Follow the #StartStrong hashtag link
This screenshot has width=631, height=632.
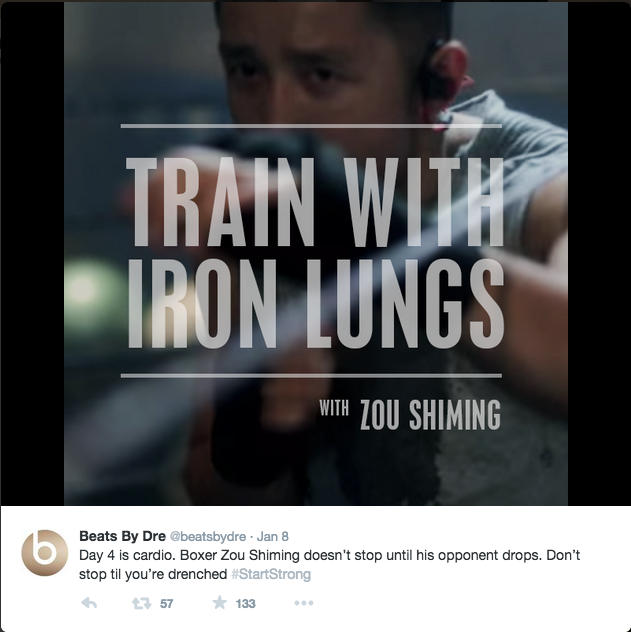(x=271, y=574)
